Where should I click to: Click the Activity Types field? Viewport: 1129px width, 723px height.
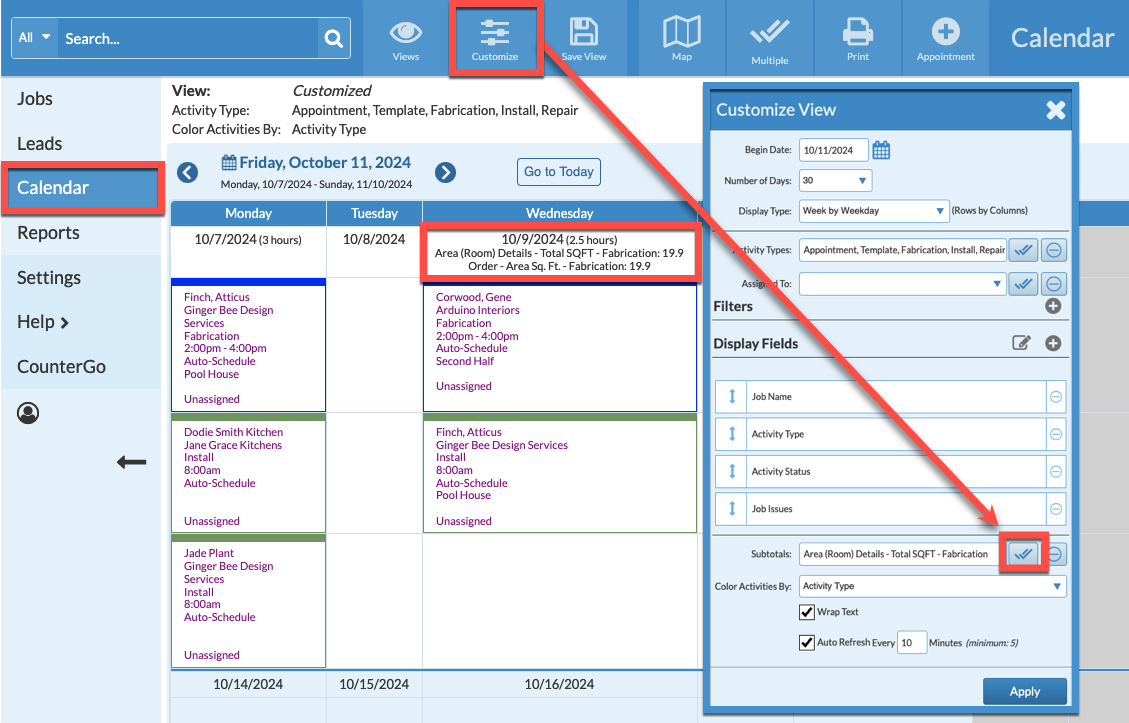click(903, 250)
